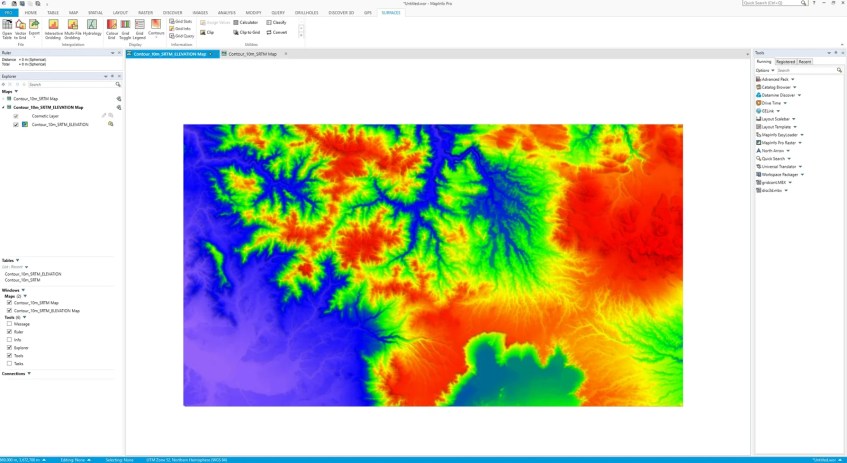
Task: Disable the Ruler tool window checkbox
Action: pyautogui.click(x=9, y=332)
